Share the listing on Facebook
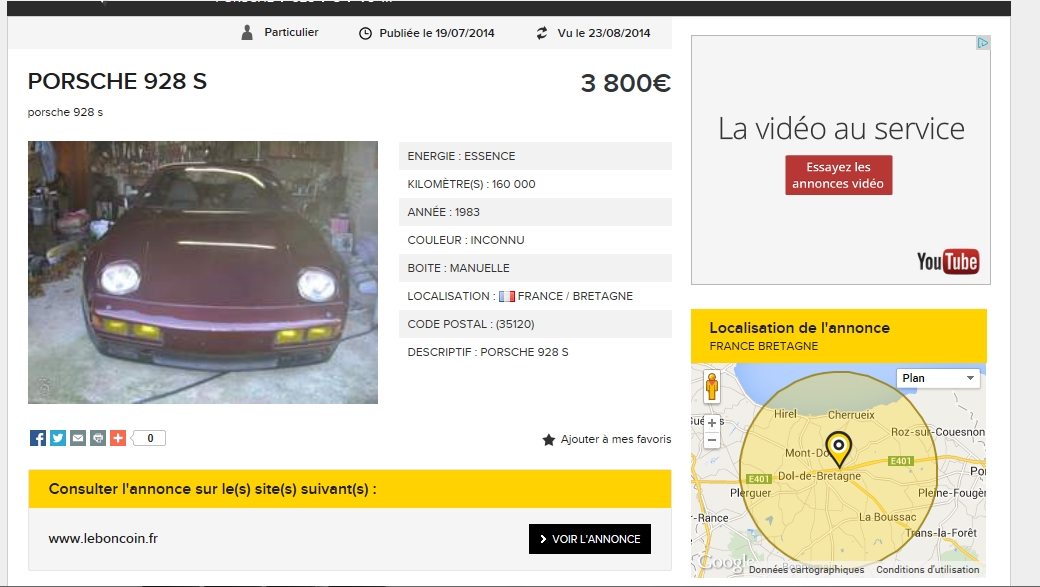This screenshot has height=587, width=1040. 38,438
